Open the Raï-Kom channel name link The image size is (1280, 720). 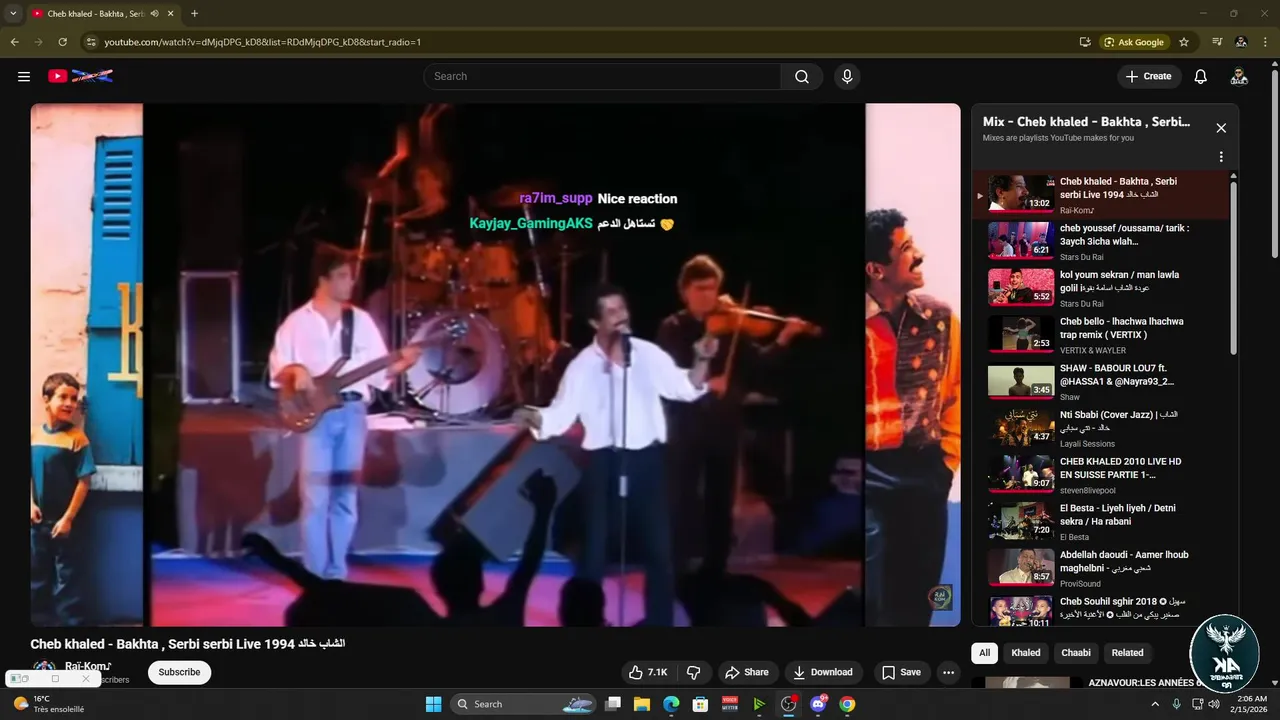click(x=88, y=666)
